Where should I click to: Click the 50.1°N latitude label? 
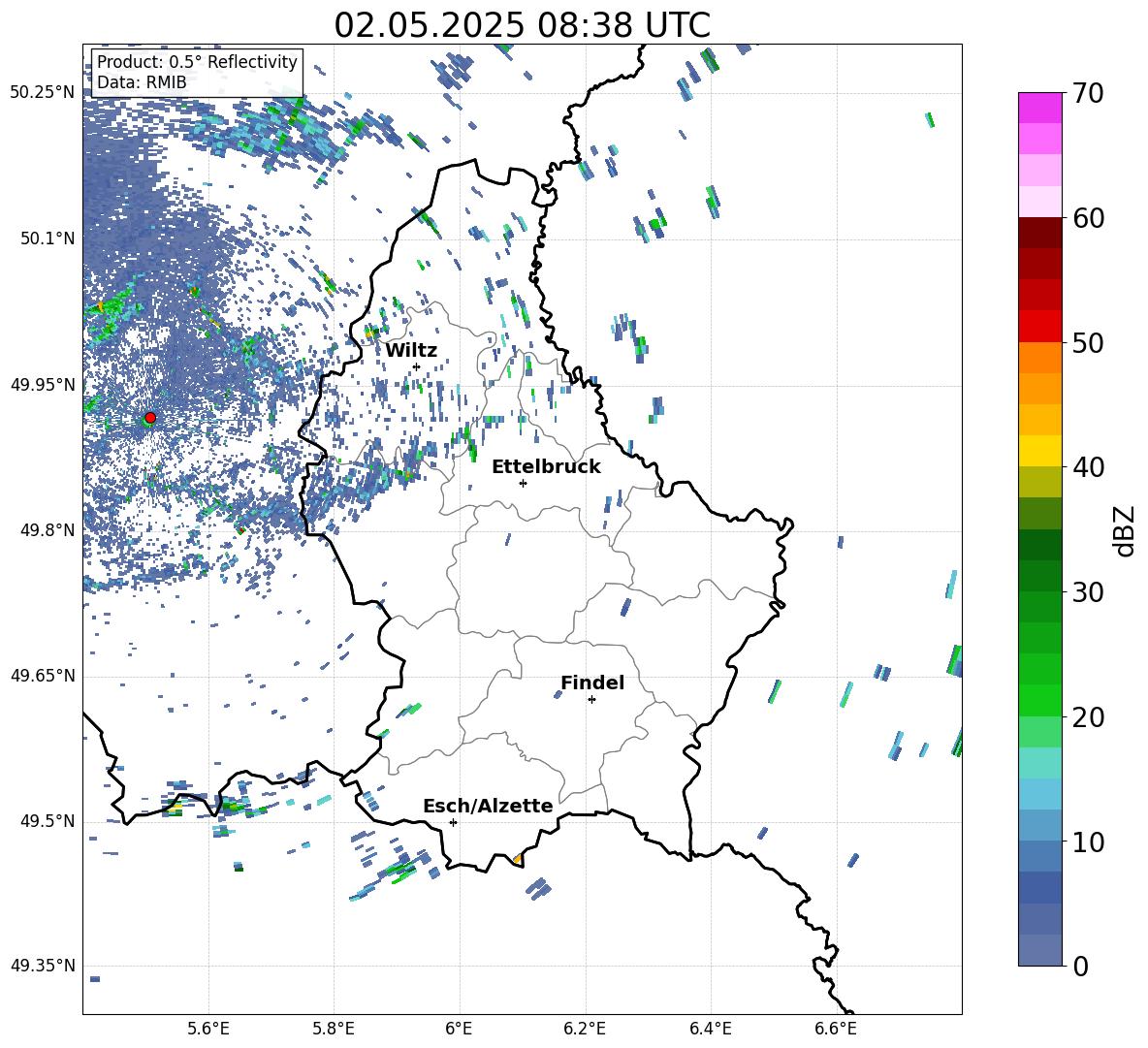48,239
